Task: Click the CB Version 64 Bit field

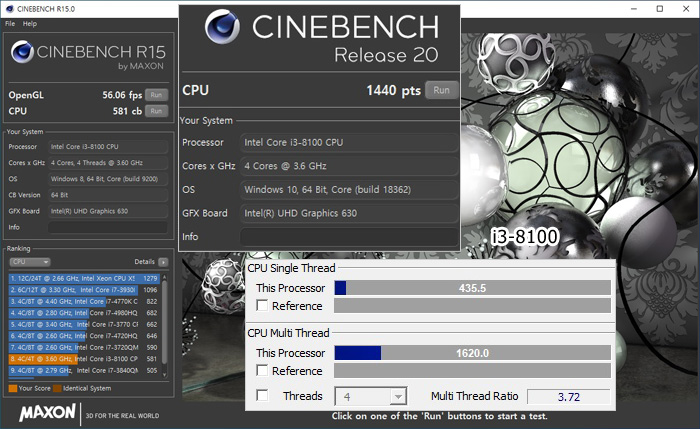Action: [108, 195]
